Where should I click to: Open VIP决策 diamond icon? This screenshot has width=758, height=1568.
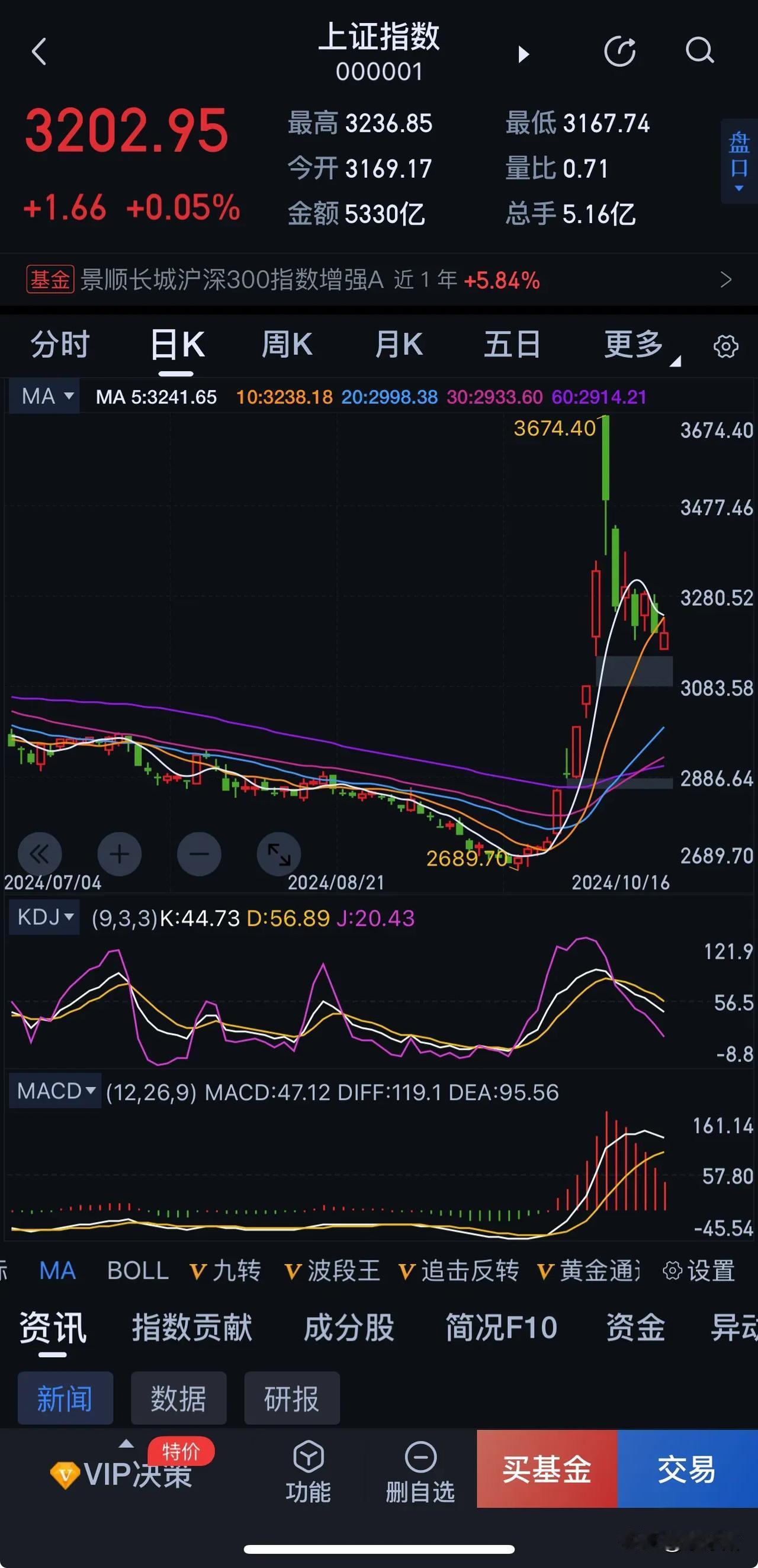point(65,1475)
